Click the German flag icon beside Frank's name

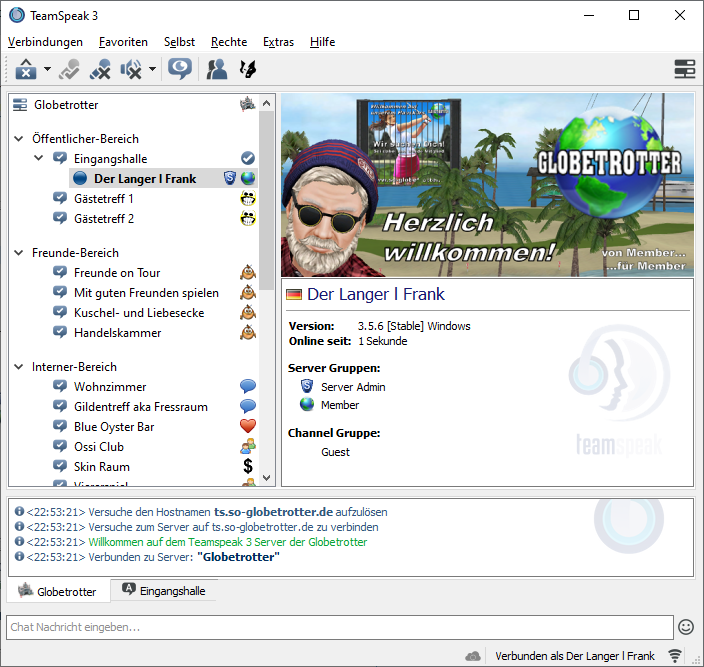294,294
